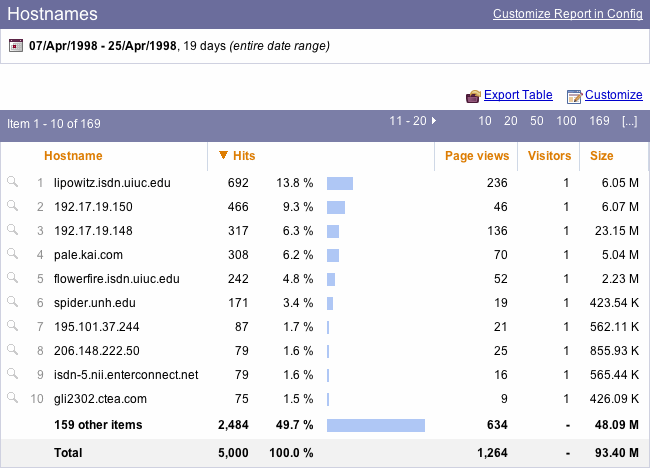The height and width of the screenshot is (468, 650).
Task: Click magnifier icon for gli2302.ctea.com row
Action: (x=12, y=398)
